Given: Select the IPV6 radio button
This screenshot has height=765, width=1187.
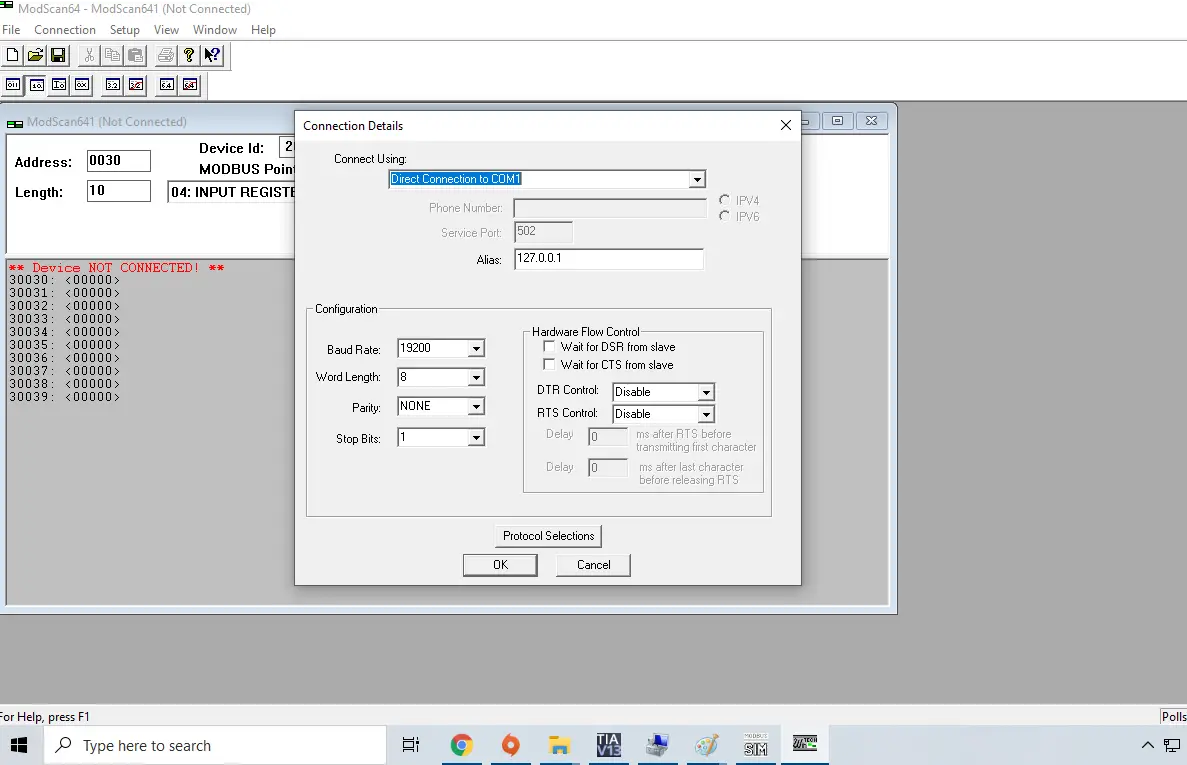Looking at the screenshot, I should coord(724,216).
